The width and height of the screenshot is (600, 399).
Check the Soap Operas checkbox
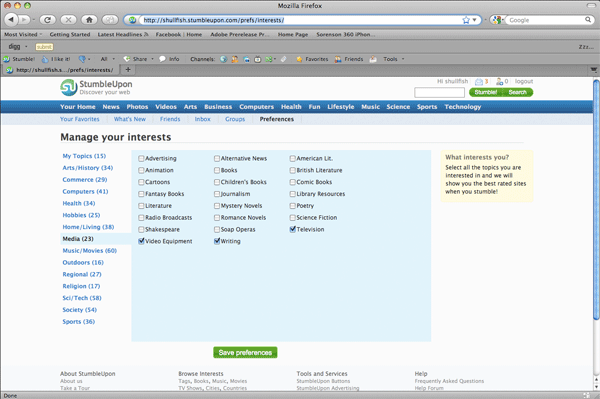click(x=217, y=230)
